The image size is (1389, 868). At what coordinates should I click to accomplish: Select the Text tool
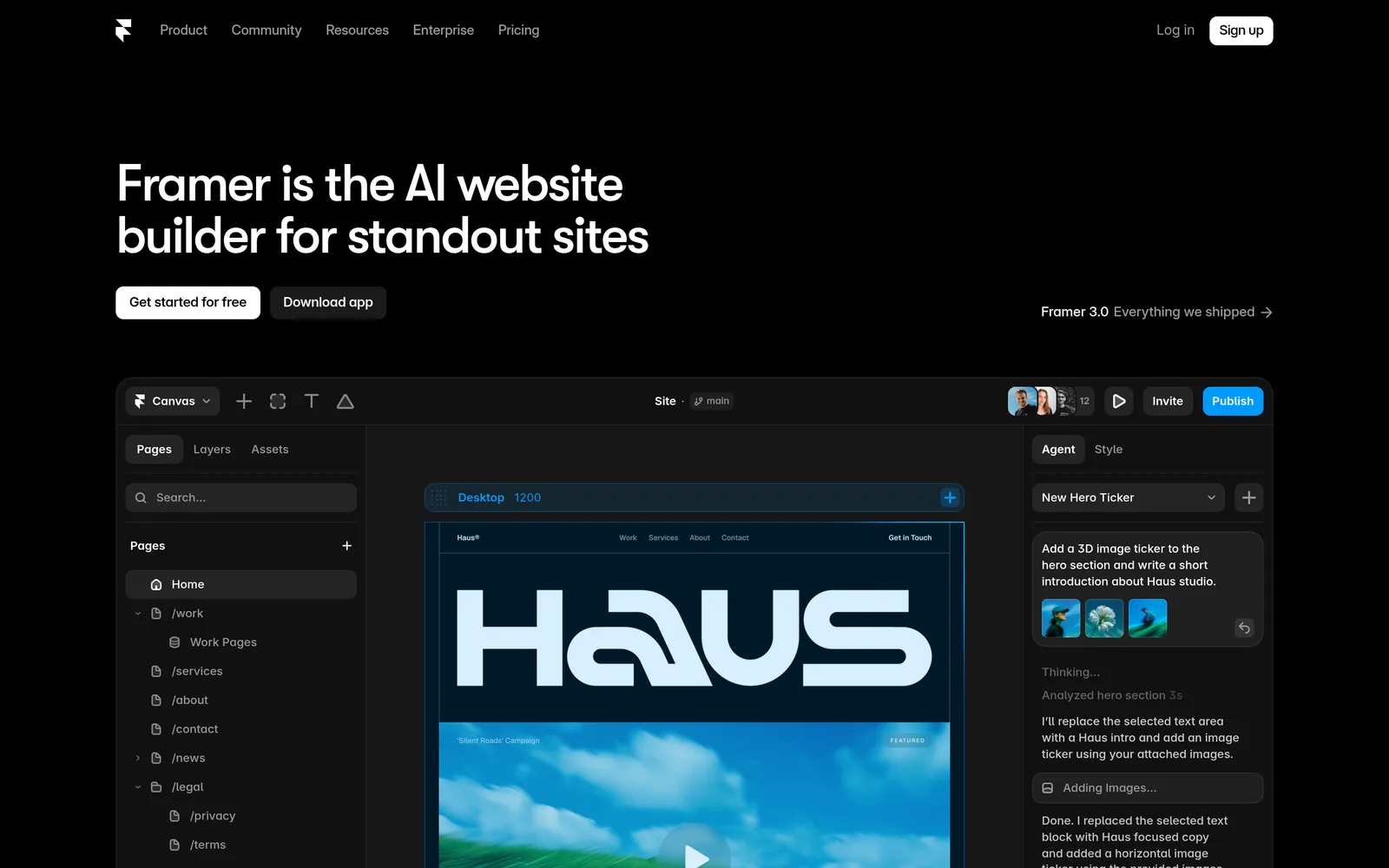[312, 401]
